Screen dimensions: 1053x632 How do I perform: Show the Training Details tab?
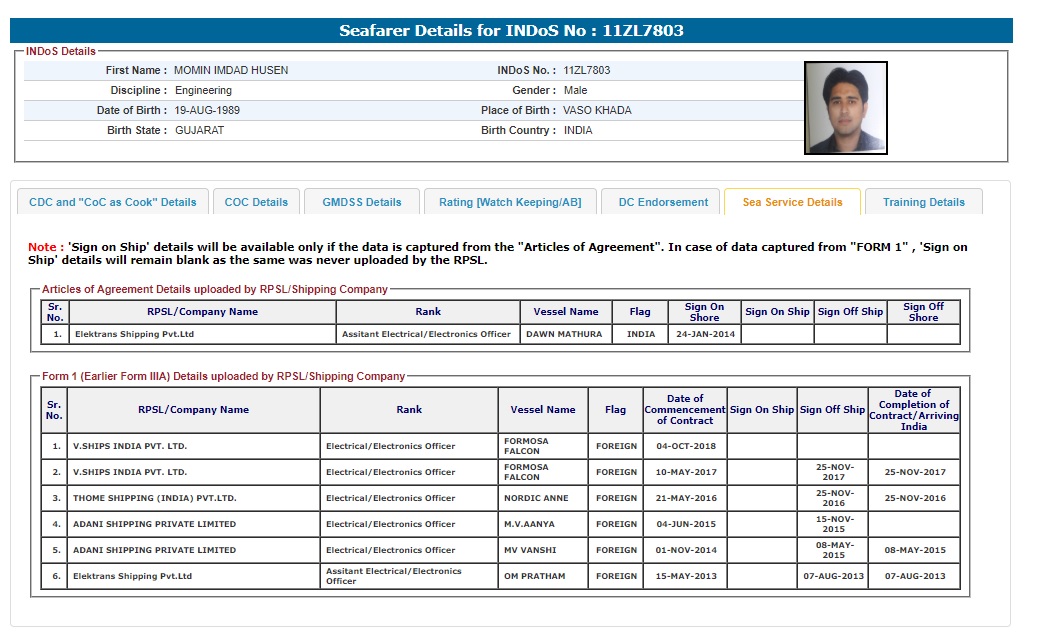point(923,202)
